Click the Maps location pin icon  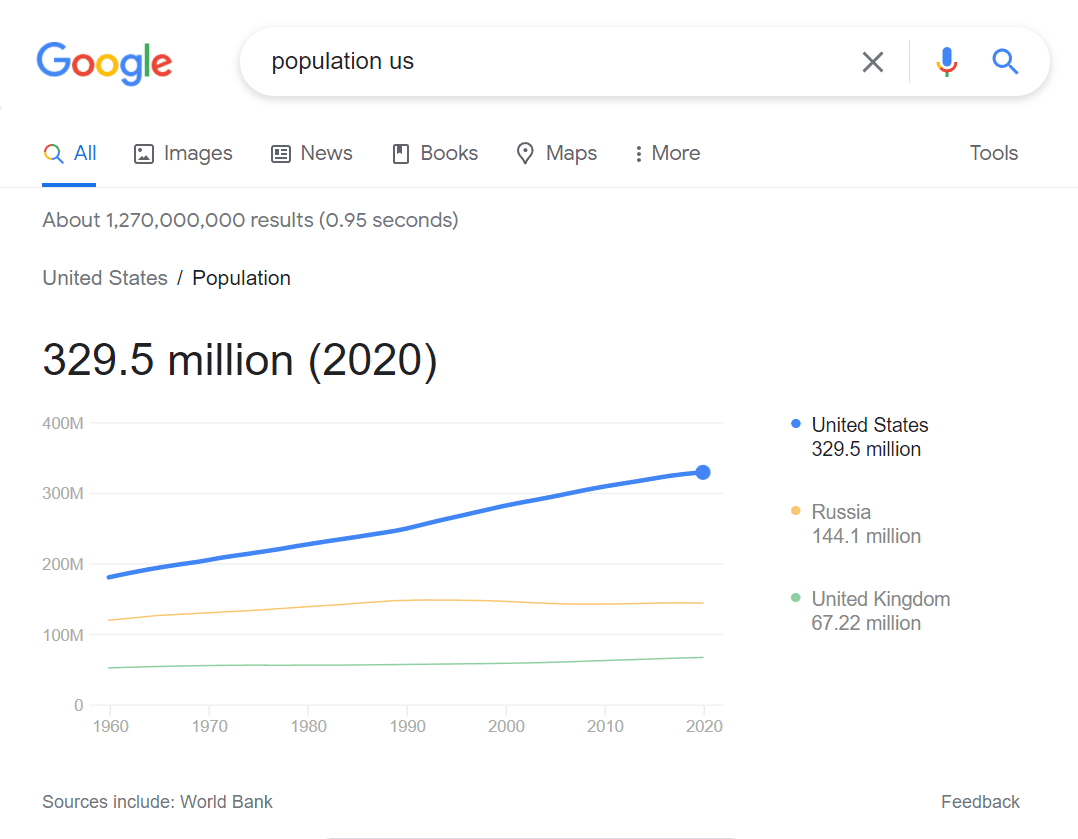(525, 153)
